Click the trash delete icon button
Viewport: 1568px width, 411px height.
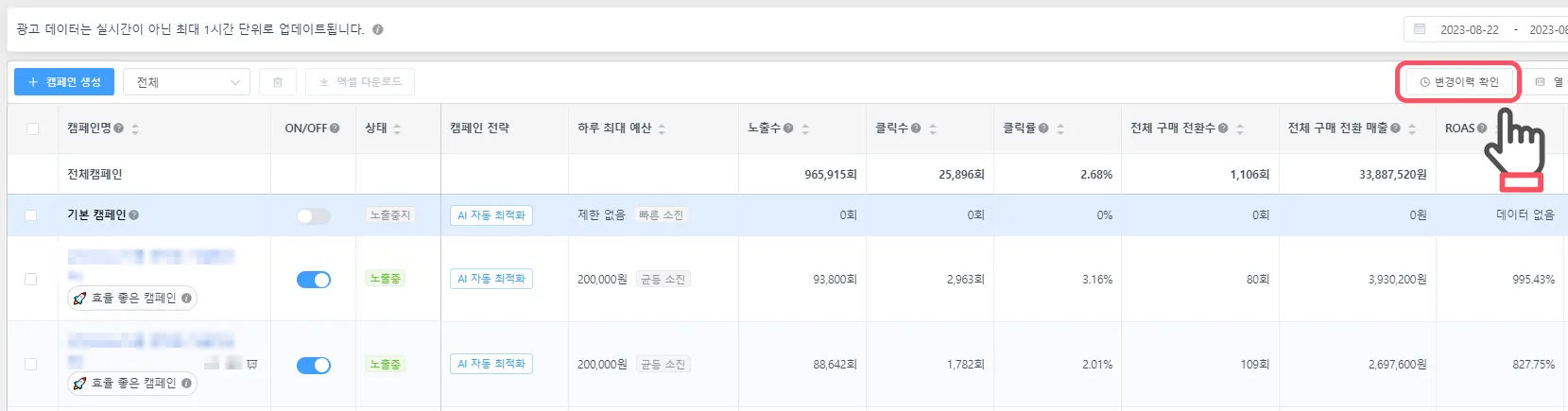tap(278, 82)
